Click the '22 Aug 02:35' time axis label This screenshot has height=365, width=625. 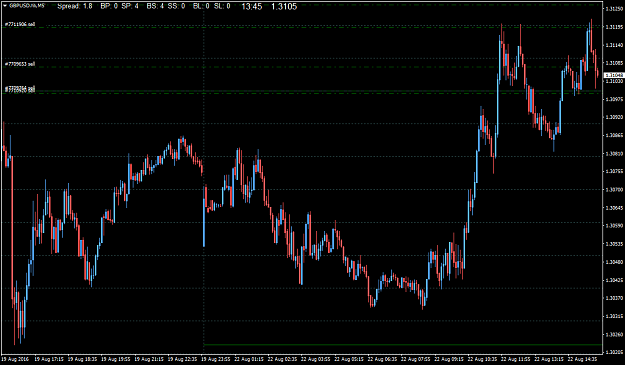tap(282, 359)
